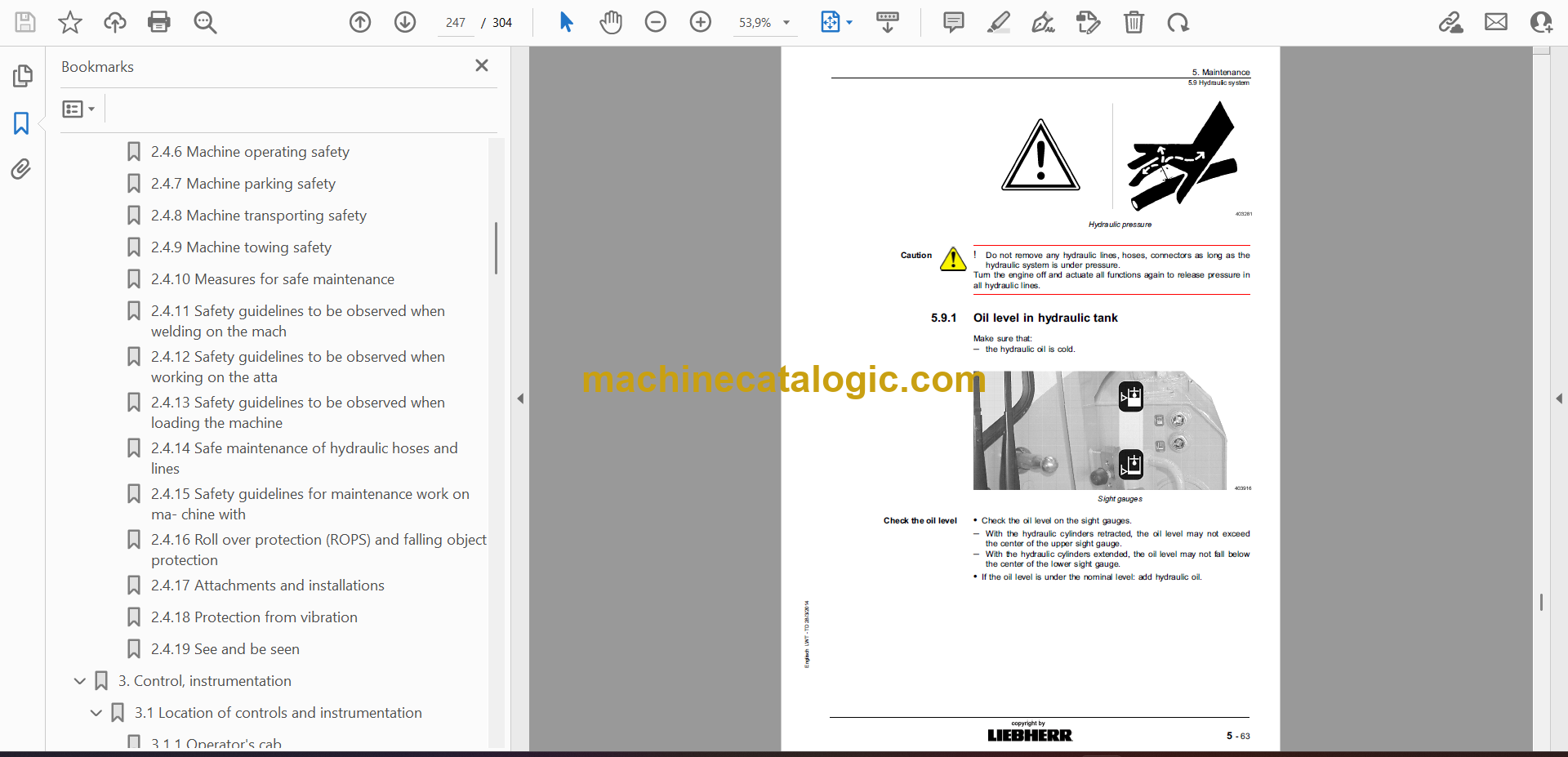
Task: Open fit page options dropdown arrow
Action: click(849, 23)
